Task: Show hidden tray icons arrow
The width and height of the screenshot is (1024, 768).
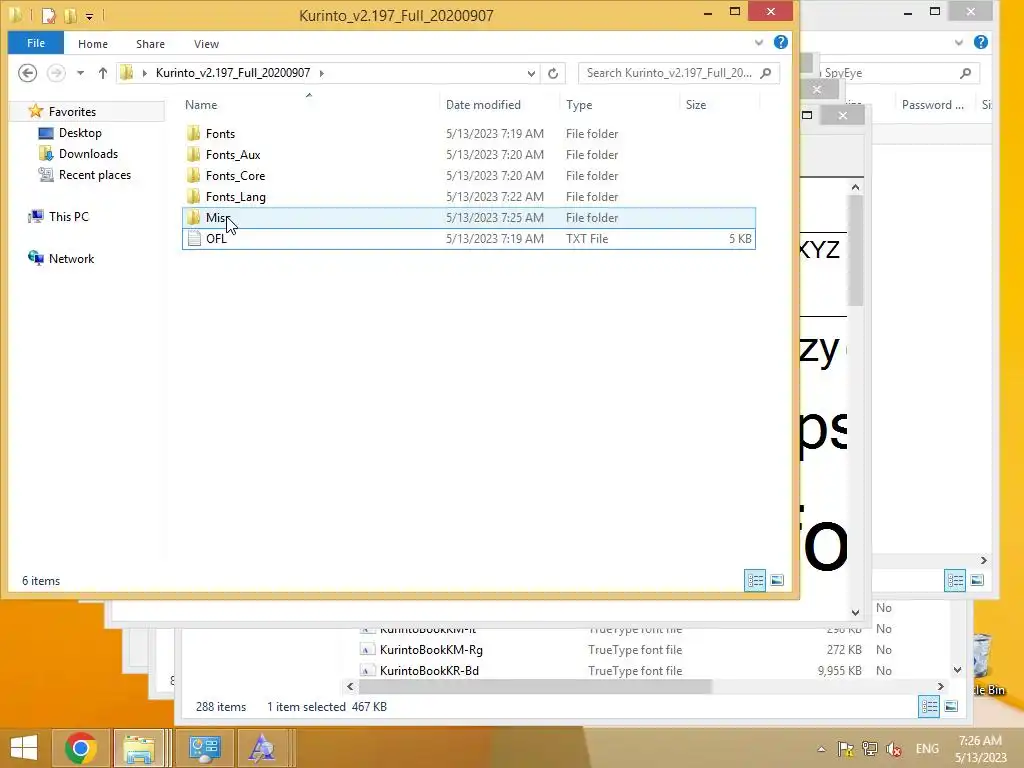Action: 822,749
